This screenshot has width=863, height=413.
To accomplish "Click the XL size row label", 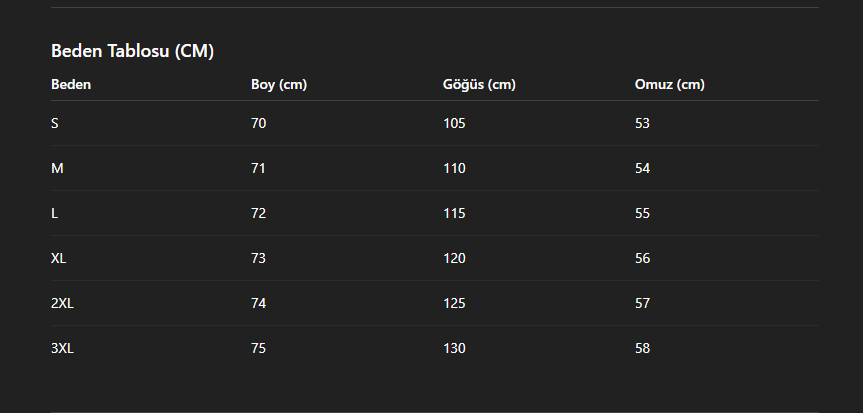I will 58,258.
